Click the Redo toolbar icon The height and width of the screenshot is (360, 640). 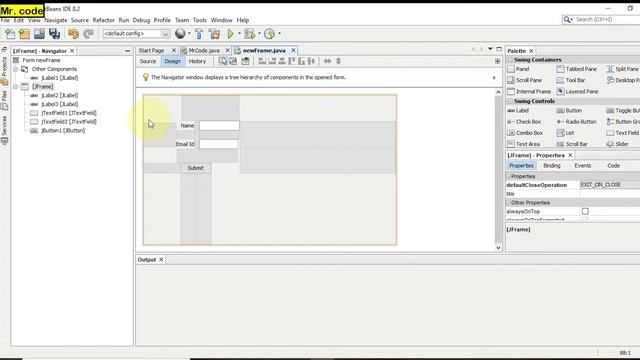pos(89,34)
